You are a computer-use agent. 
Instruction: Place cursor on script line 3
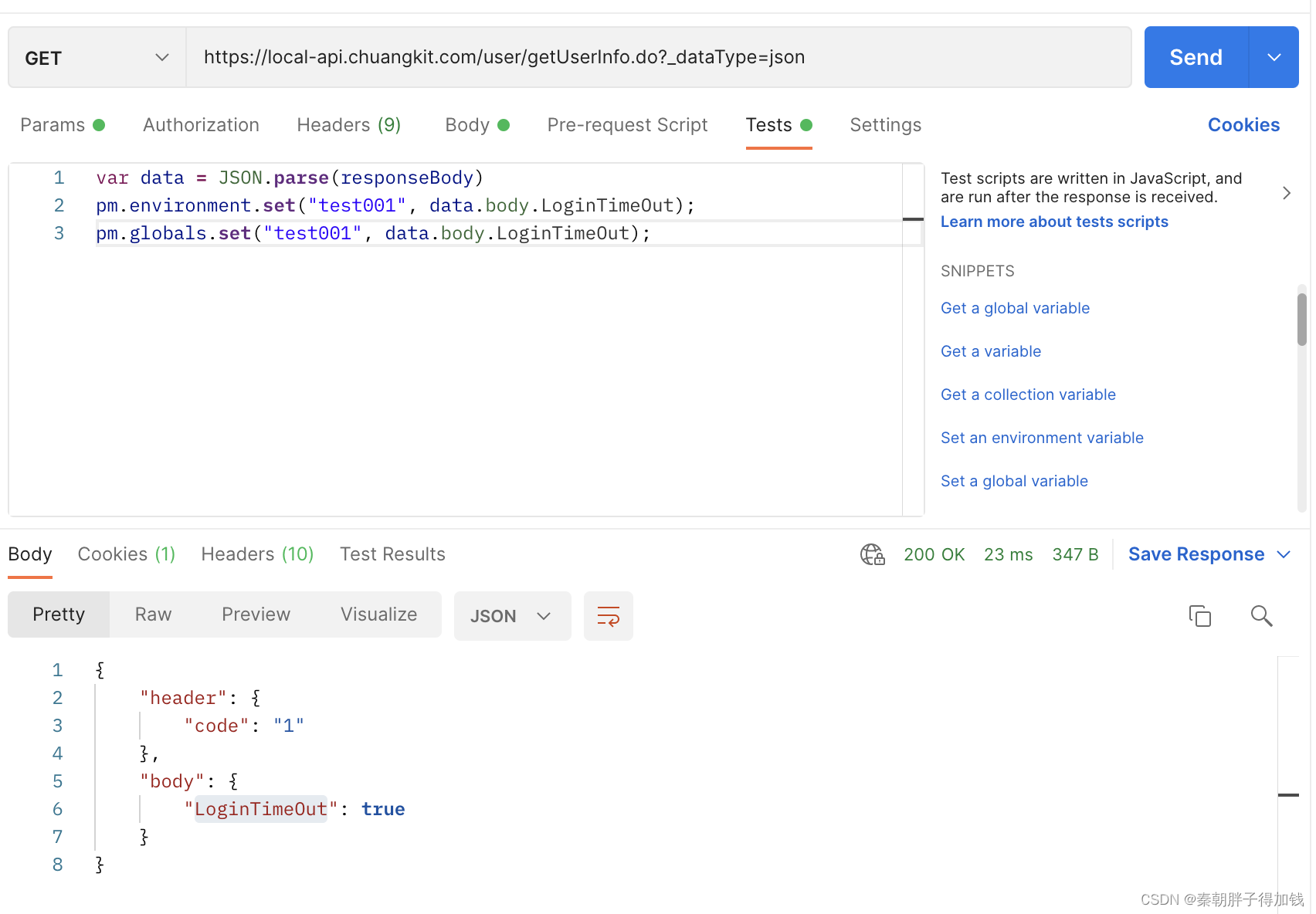tap(374, 233)
